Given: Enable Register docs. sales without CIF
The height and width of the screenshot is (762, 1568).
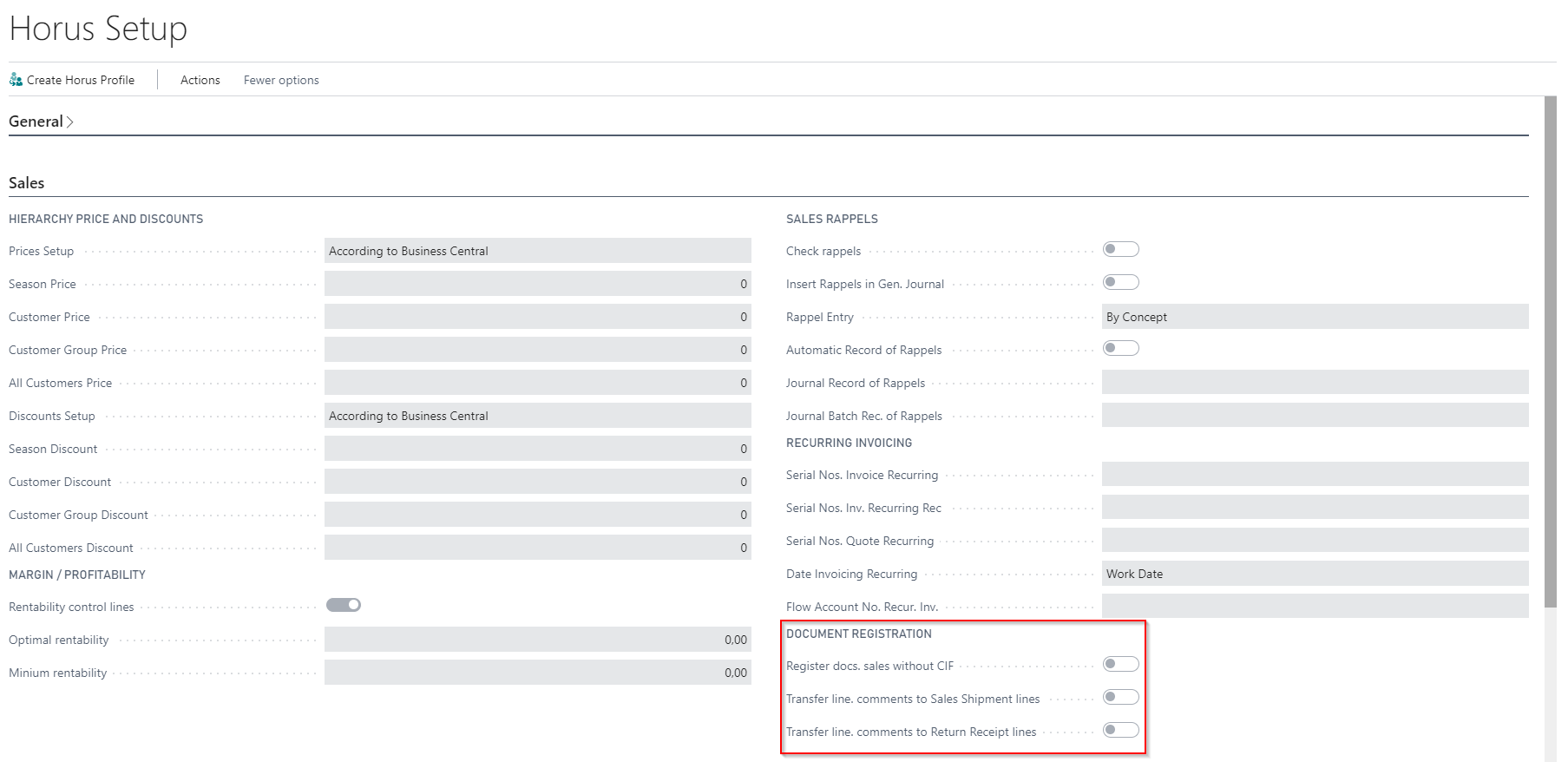Looking at the screenshot, I should (x=1120, y=664).
